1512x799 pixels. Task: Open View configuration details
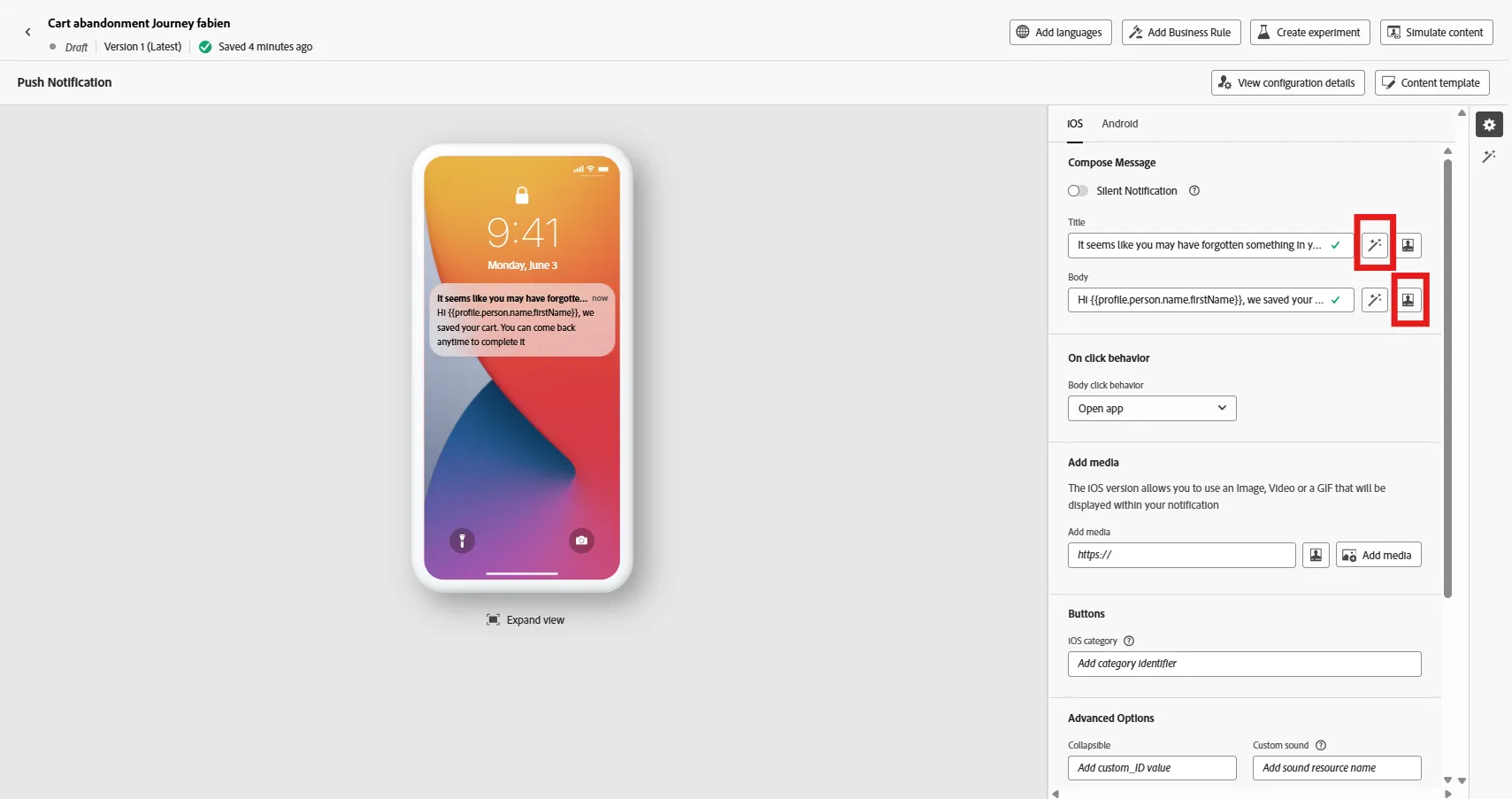[1287, 83]
